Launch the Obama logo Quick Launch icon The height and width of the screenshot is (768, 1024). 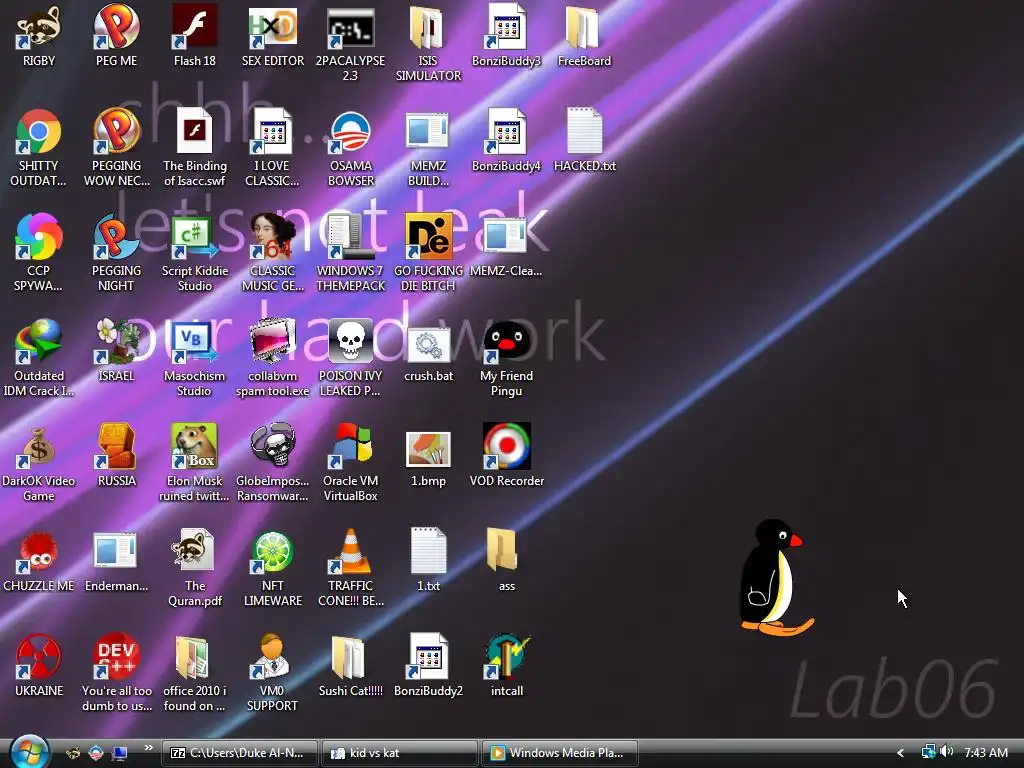click(x=96, y=754)
